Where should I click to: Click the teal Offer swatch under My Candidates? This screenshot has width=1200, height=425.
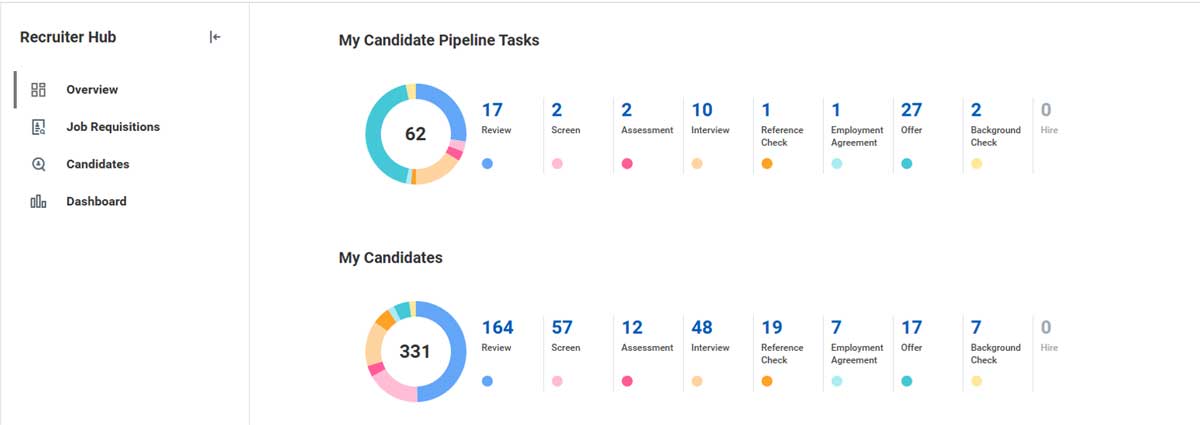coord(907,381)
